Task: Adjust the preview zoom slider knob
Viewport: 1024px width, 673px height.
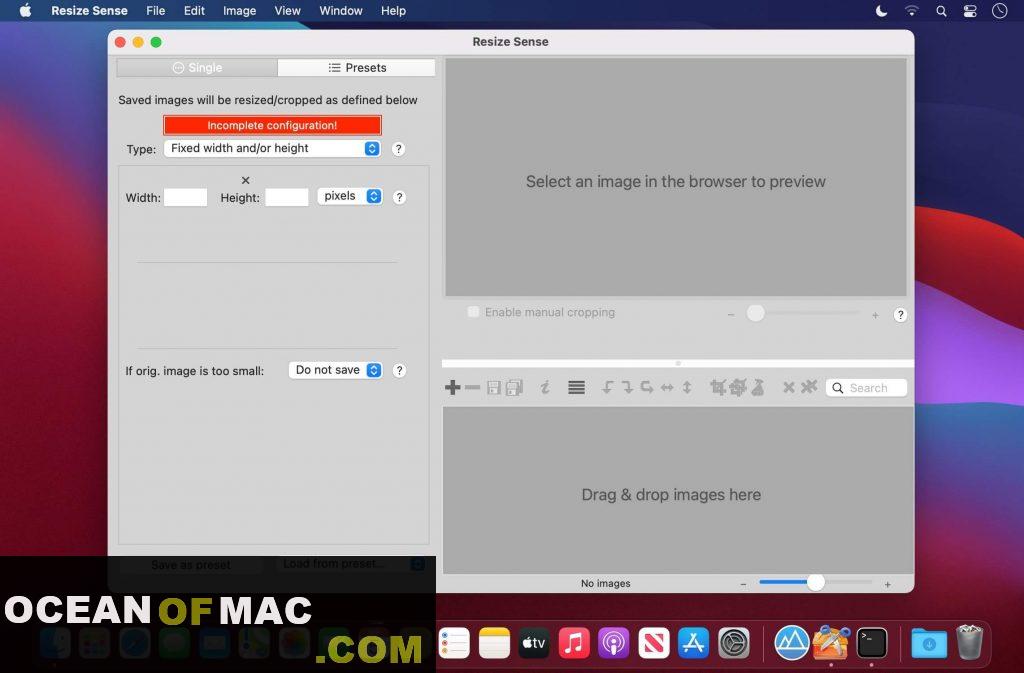Action: coord(756,313)
